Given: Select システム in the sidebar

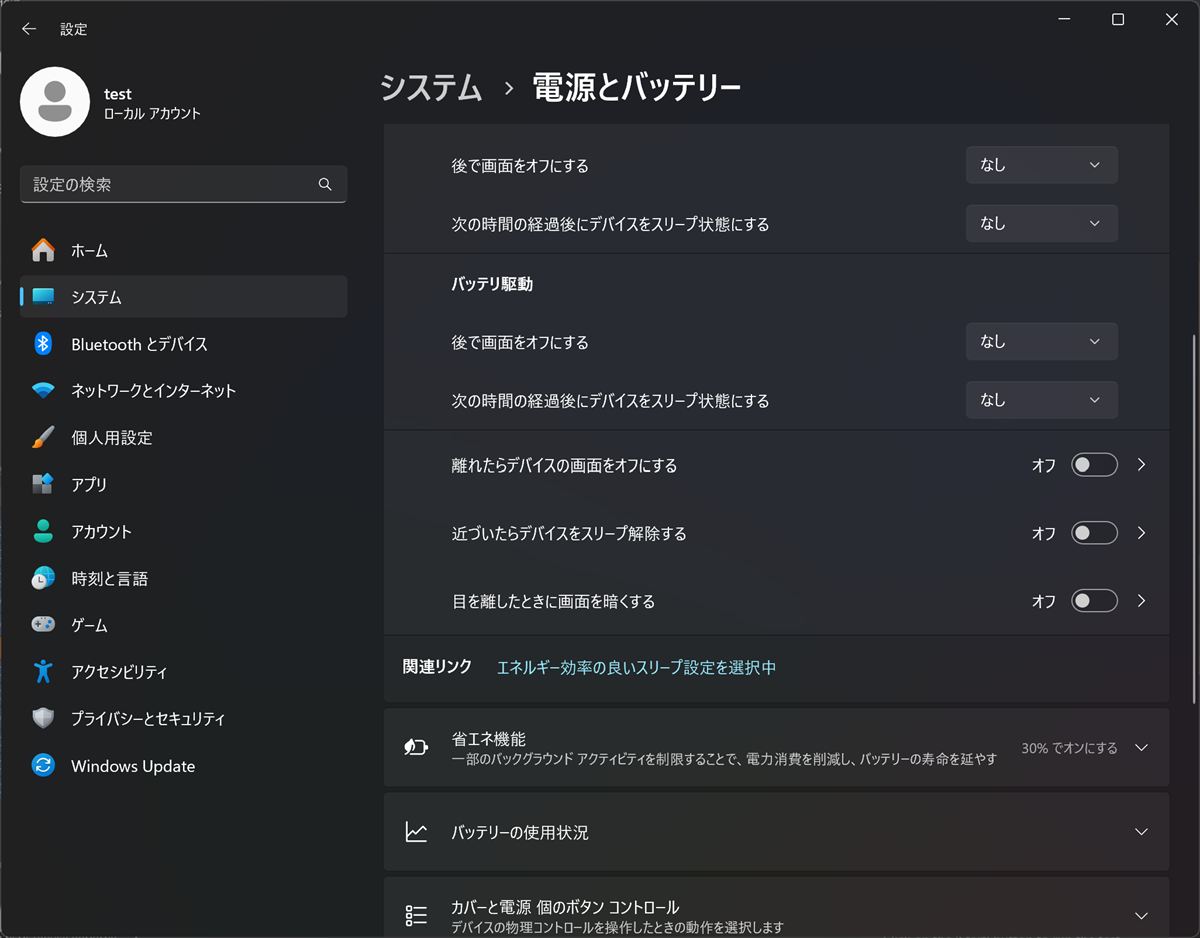Looking at the screenshot, I should pos(184,297).
